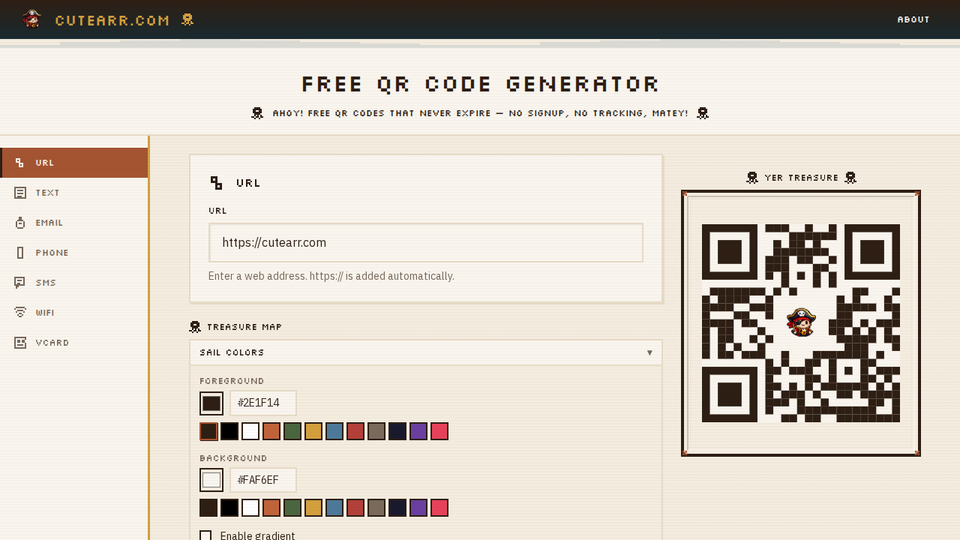
Task: Pick the taupe foreground swatch
Action: tap(377, 431)
